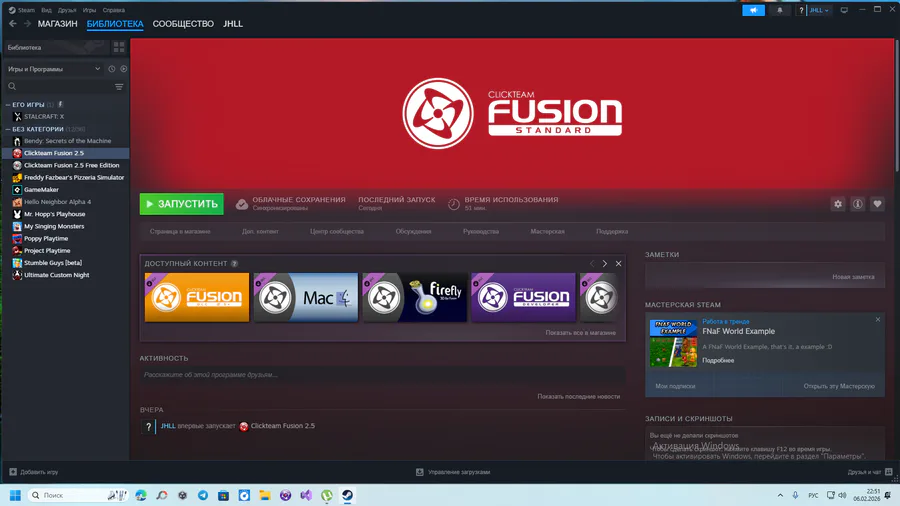900x506 pixels.
Task: Open Windows Start menu
Action: tap(15, 495)
